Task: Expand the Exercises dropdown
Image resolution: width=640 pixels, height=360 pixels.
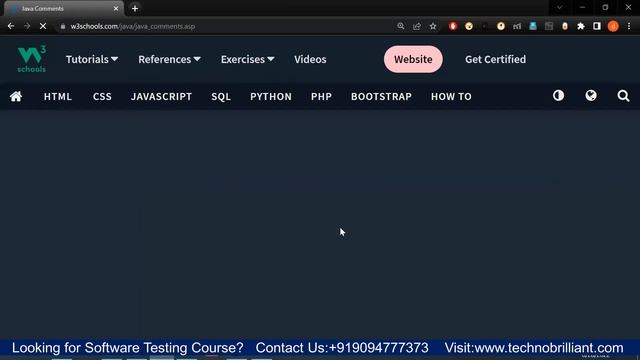Action: tap(247, 59)
